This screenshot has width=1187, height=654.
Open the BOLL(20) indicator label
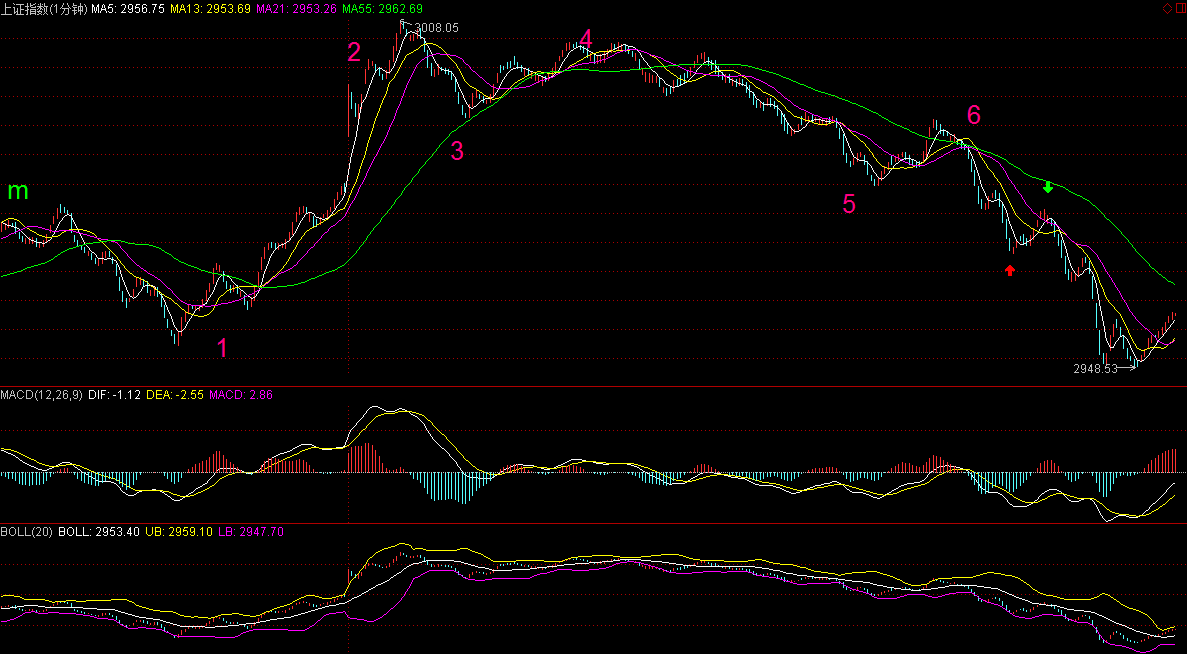click(26, 532)
